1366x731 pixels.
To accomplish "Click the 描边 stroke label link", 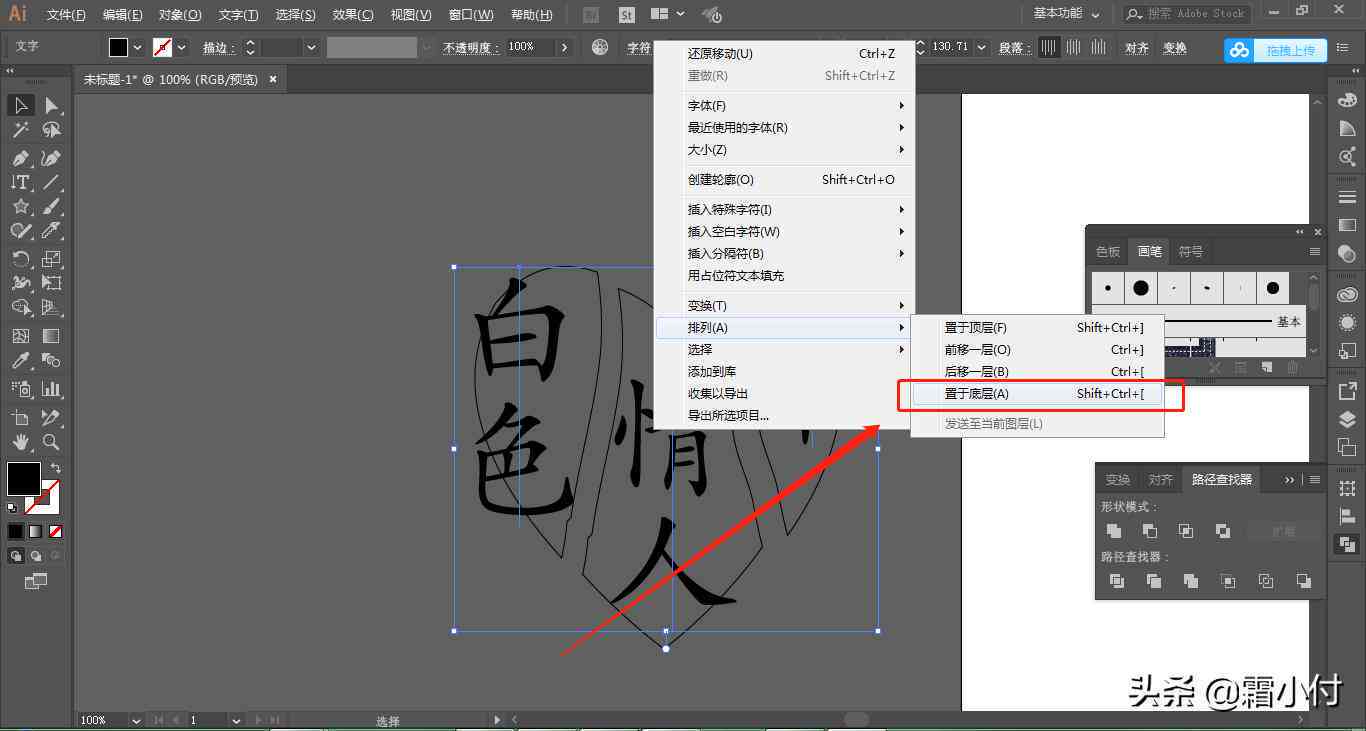I will (x=219, y=48).
